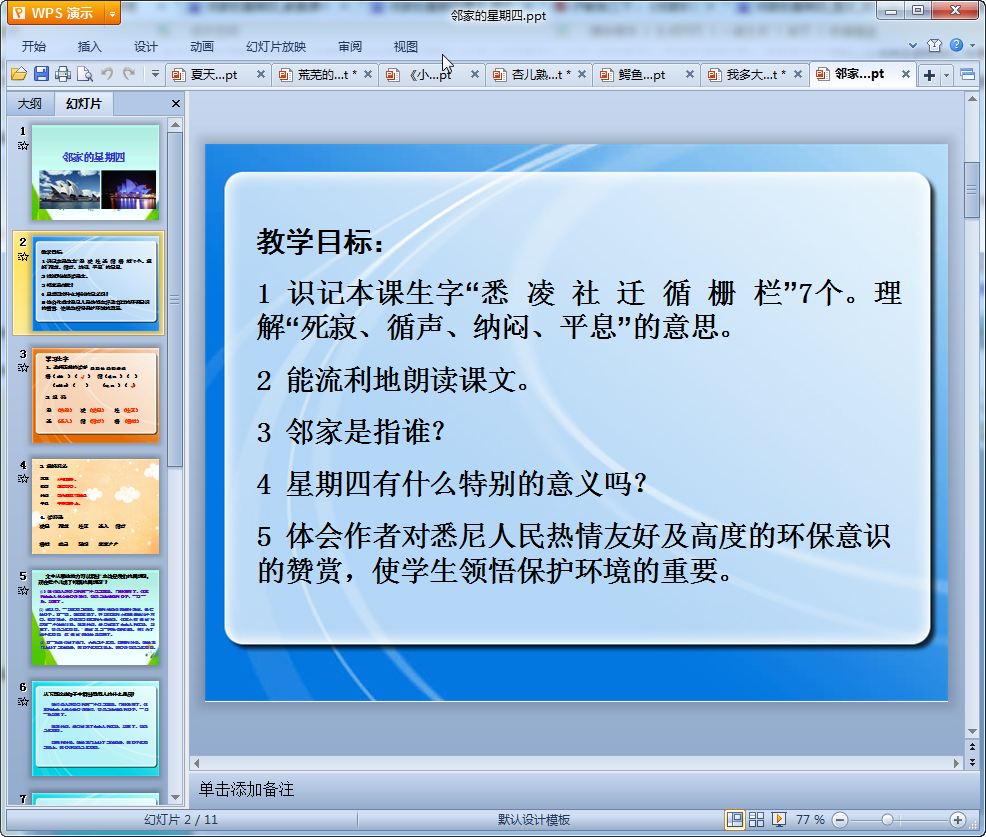
Task: Click the Undo arrow icon
Action: 107,74
